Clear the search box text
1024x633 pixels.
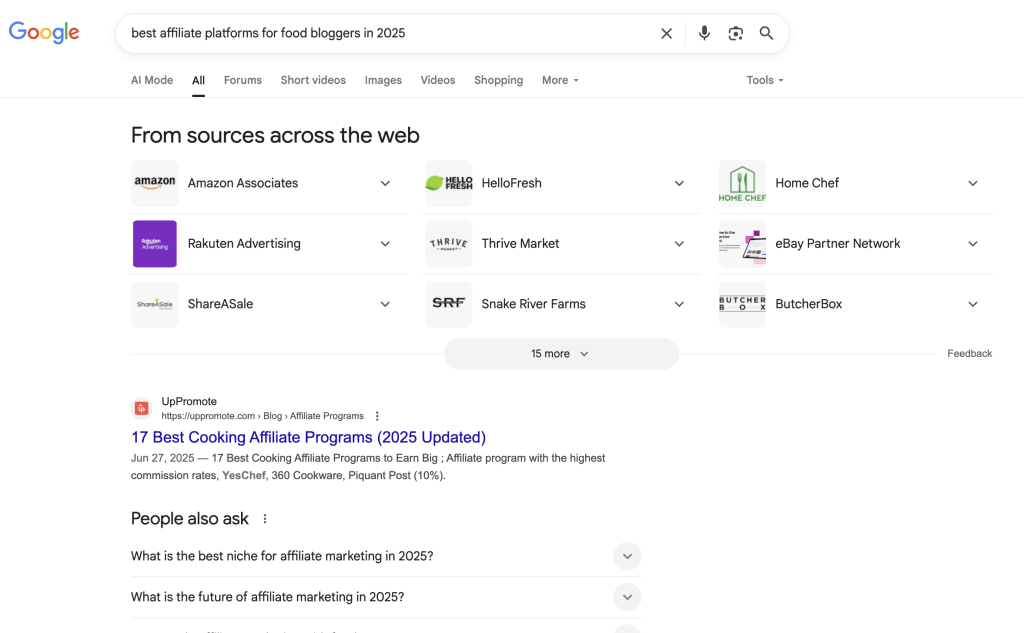666,33
